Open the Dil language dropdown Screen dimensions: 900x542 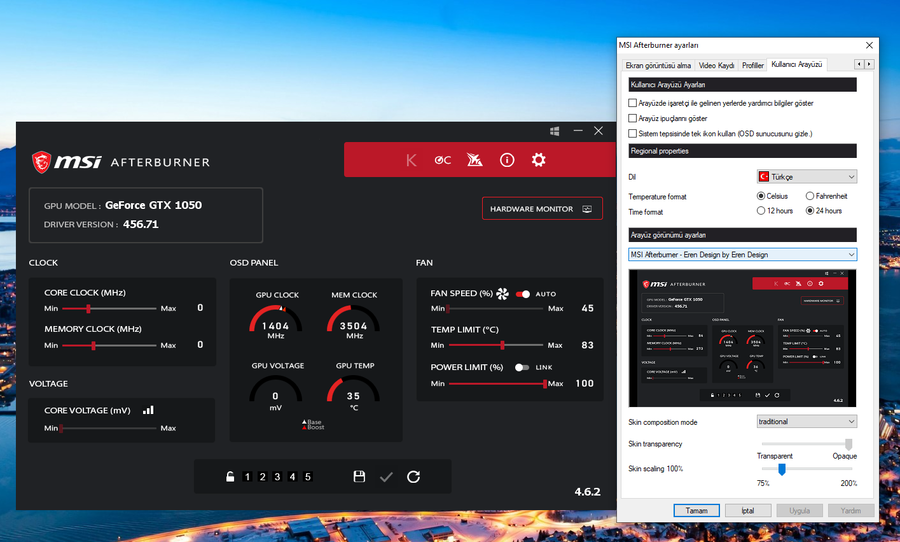pyautogui.click(x=807, y=177)
